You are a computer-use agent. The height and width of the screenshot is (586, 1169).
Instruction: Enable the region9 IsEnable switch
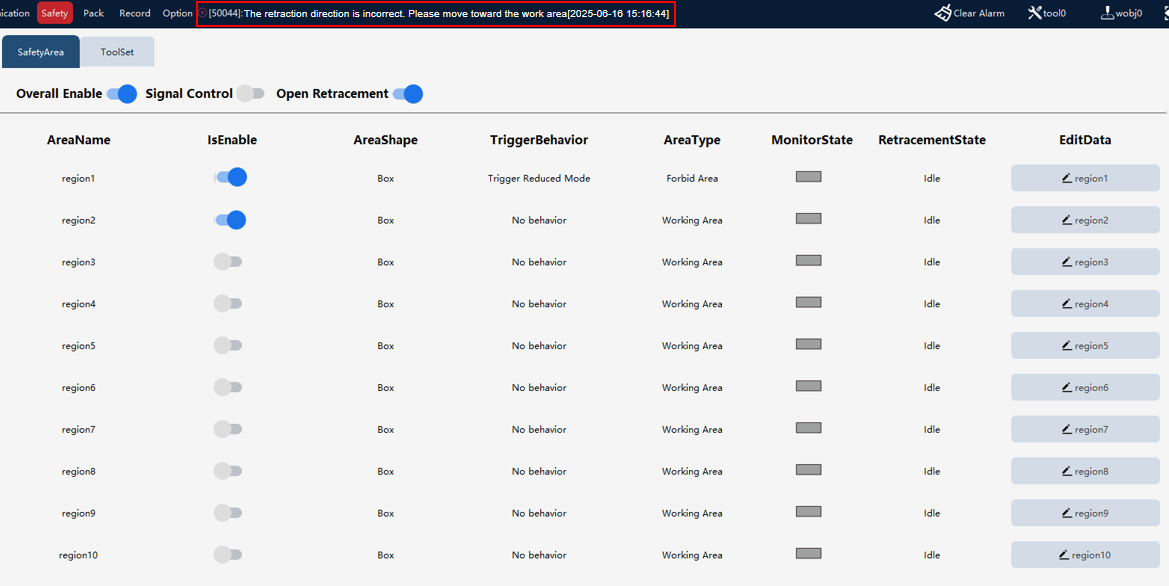pyautogui.click(x=228, y=512)
